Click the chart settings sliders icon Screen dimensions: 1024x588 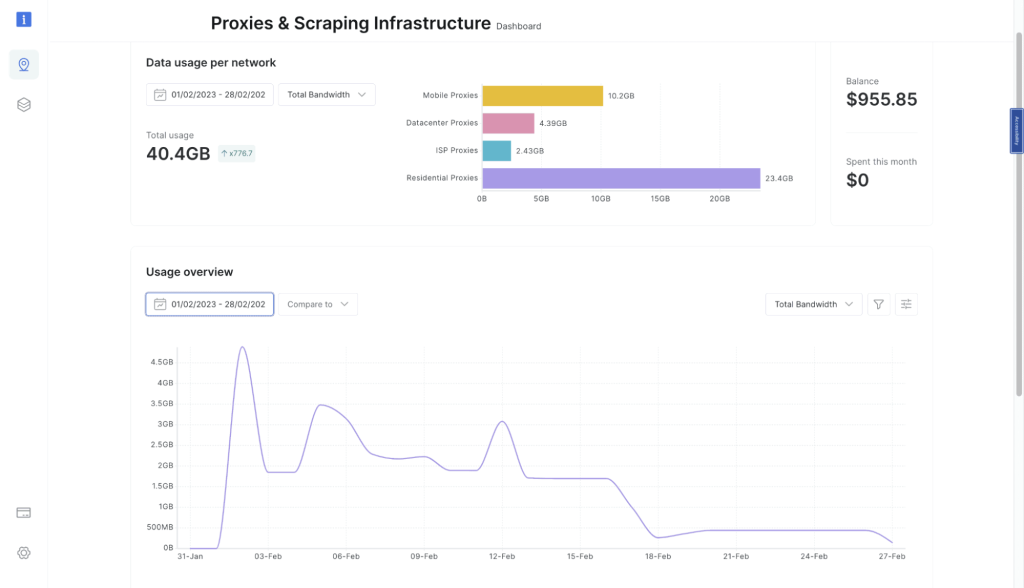(x=906, y=304)
